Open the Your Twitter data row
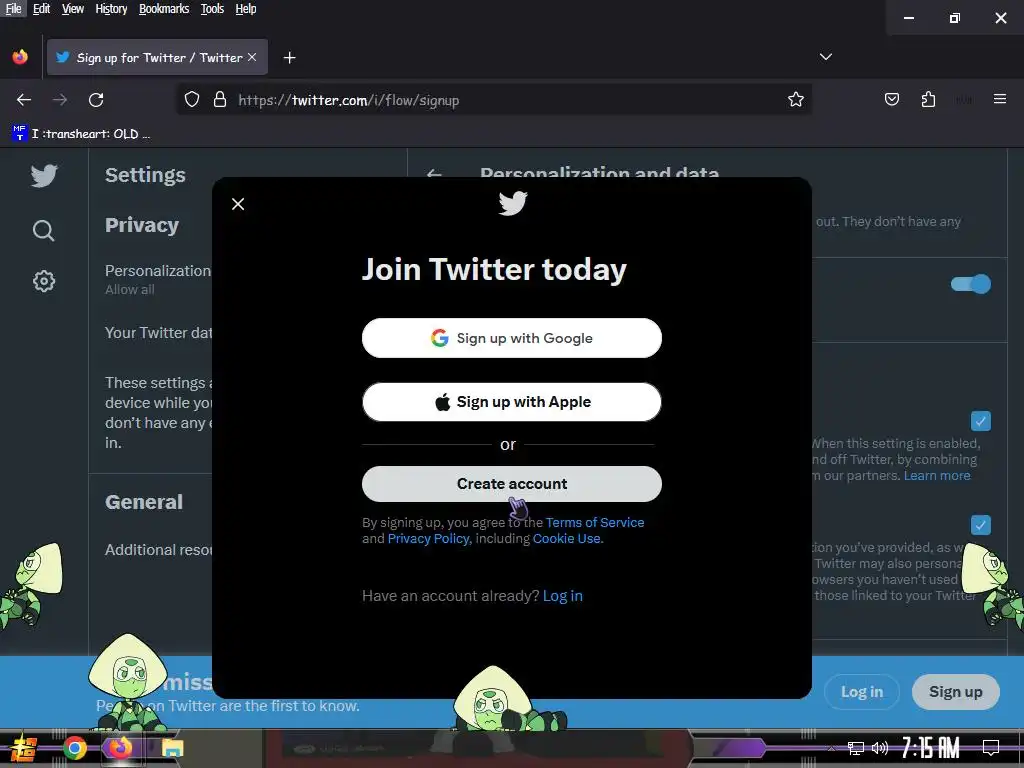This screenshot has width=1024, height=768. [158, 333]
